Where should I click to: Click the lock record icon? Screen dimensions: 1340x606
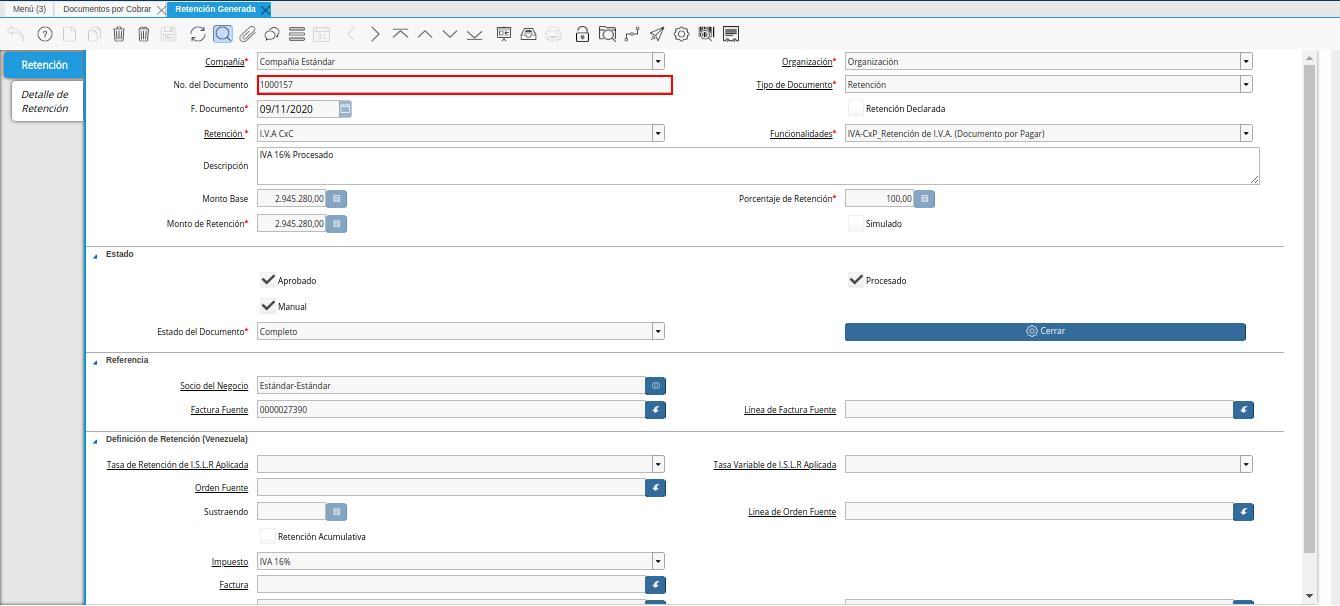(582, 34)
